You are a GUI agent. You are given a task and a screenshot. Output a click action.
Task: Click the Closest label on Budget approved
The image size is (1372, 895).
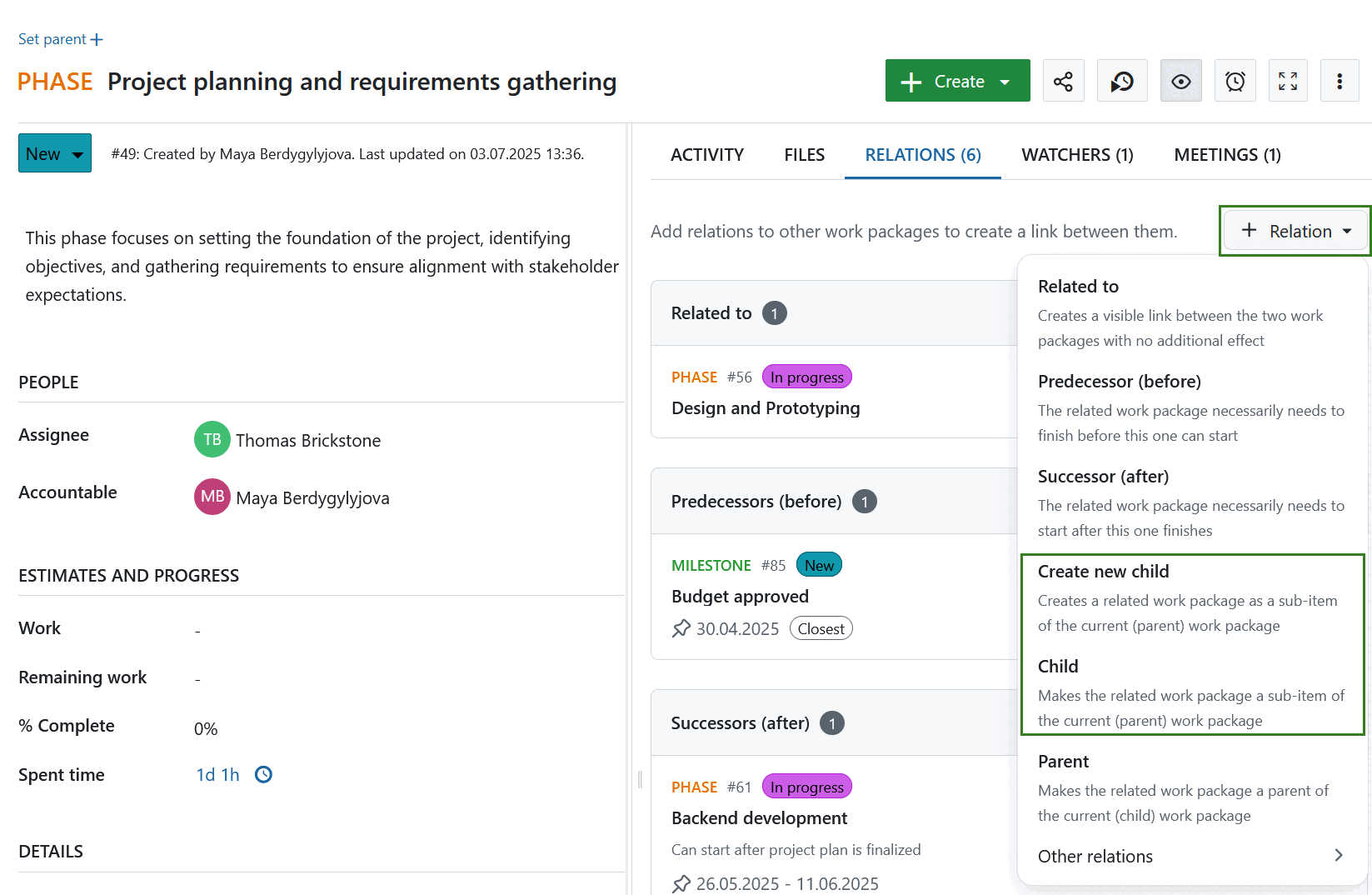[x=820, y=628]
